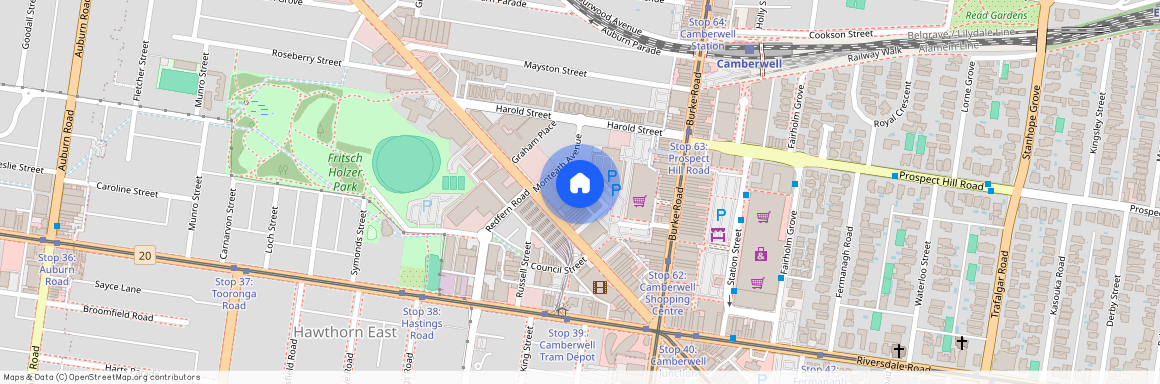Screen dimensions: 1160x384
Task: Select the brown cinema film icon
Action: click(600, 286)
